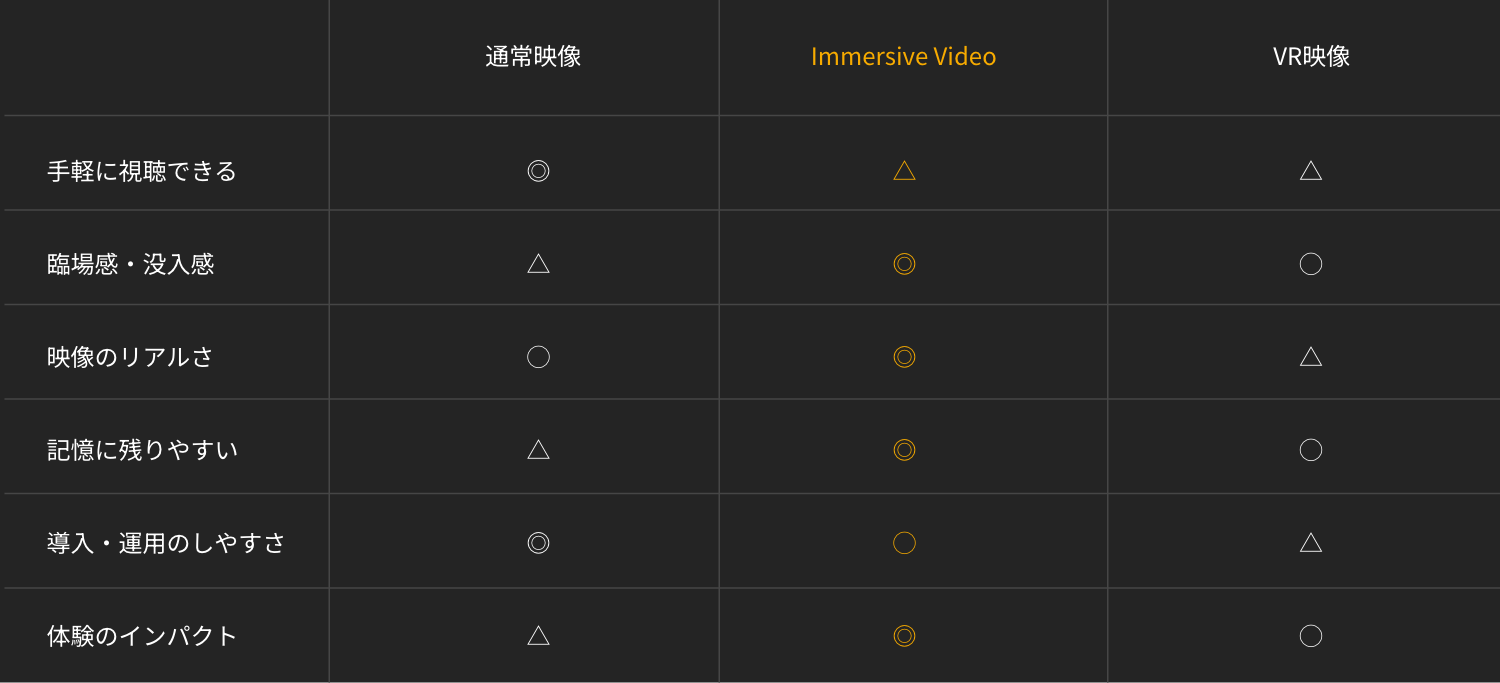1500x683 pixels.
Task: Select the orange double circle in 臨場感・没入感 row
Action: tap(904, 264)
